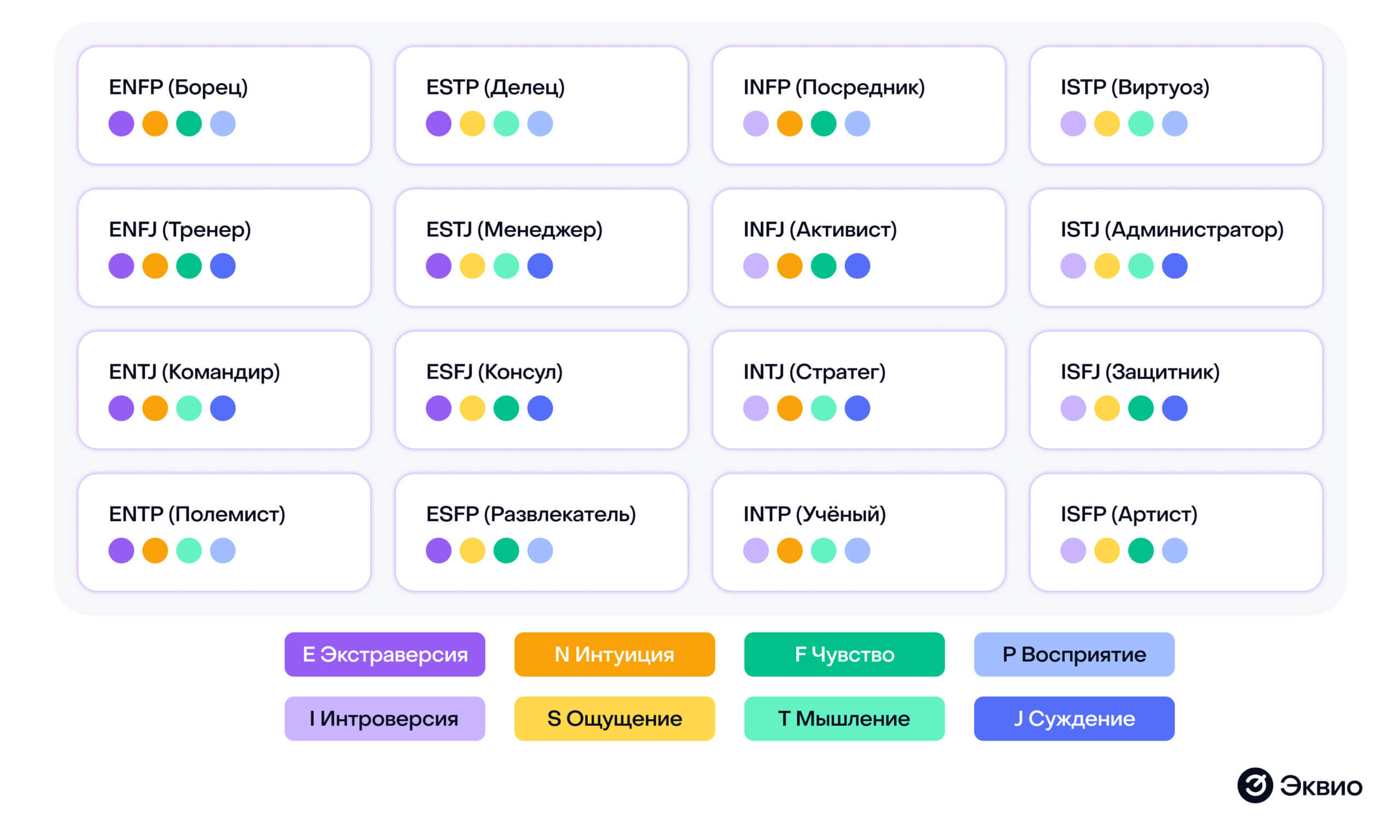The image size is (1400, 840).
Task: Click the F Чувство legend label
Action: click(844, 655)
